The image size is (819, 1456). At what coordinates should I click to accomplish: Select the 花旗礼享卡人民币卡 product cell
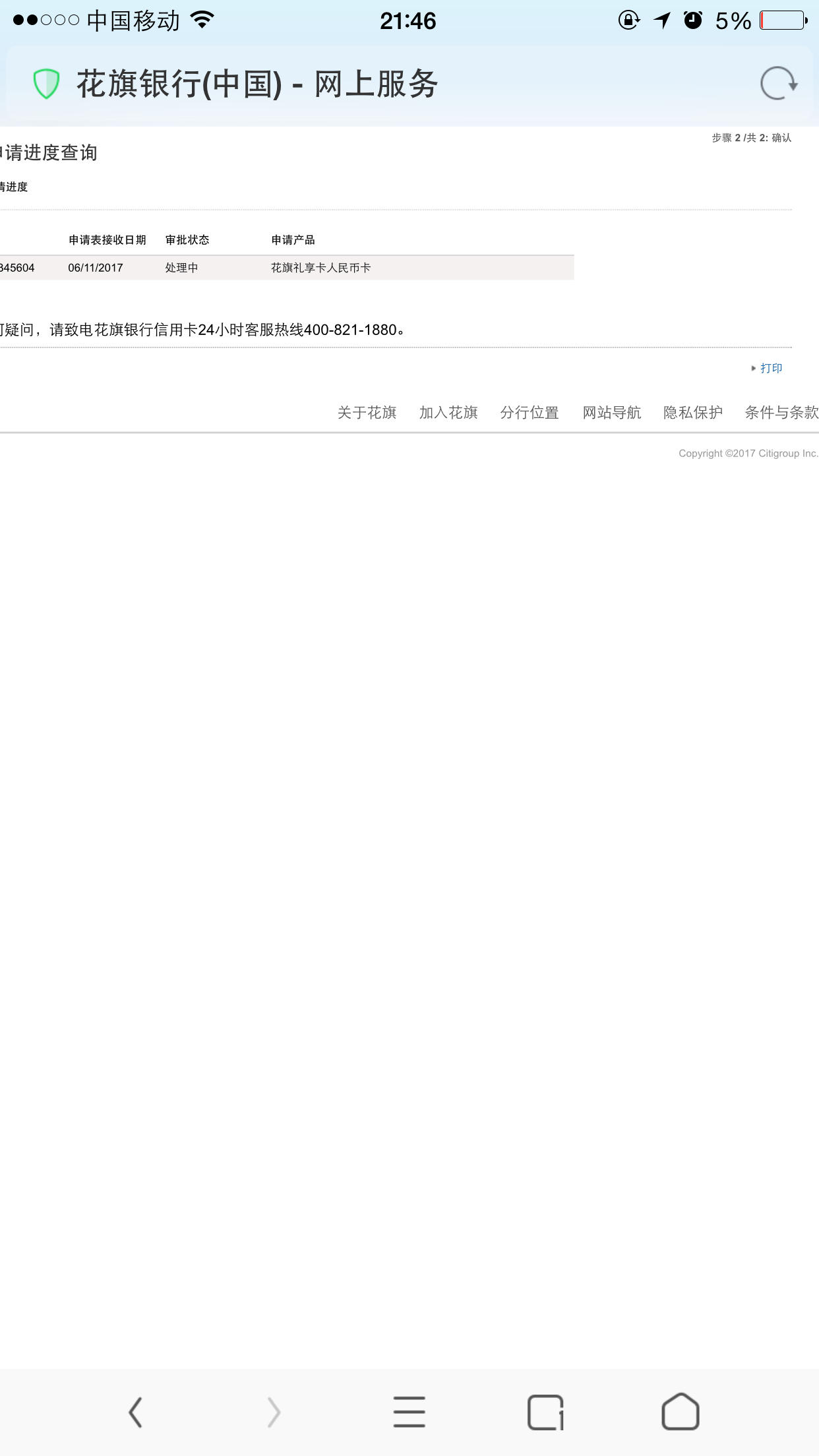coord(321,268)
